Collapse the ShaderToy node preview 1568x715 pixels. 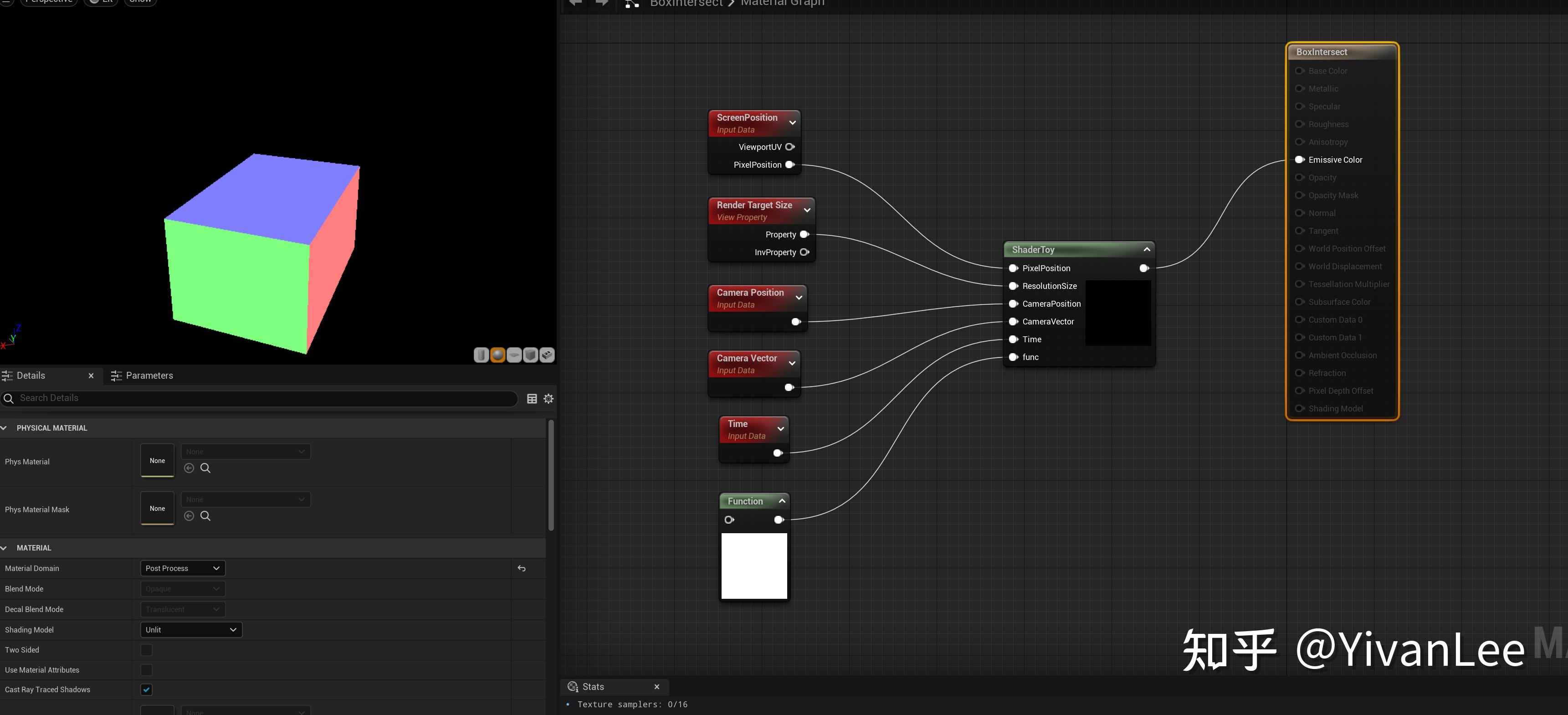coord(1147,249)
